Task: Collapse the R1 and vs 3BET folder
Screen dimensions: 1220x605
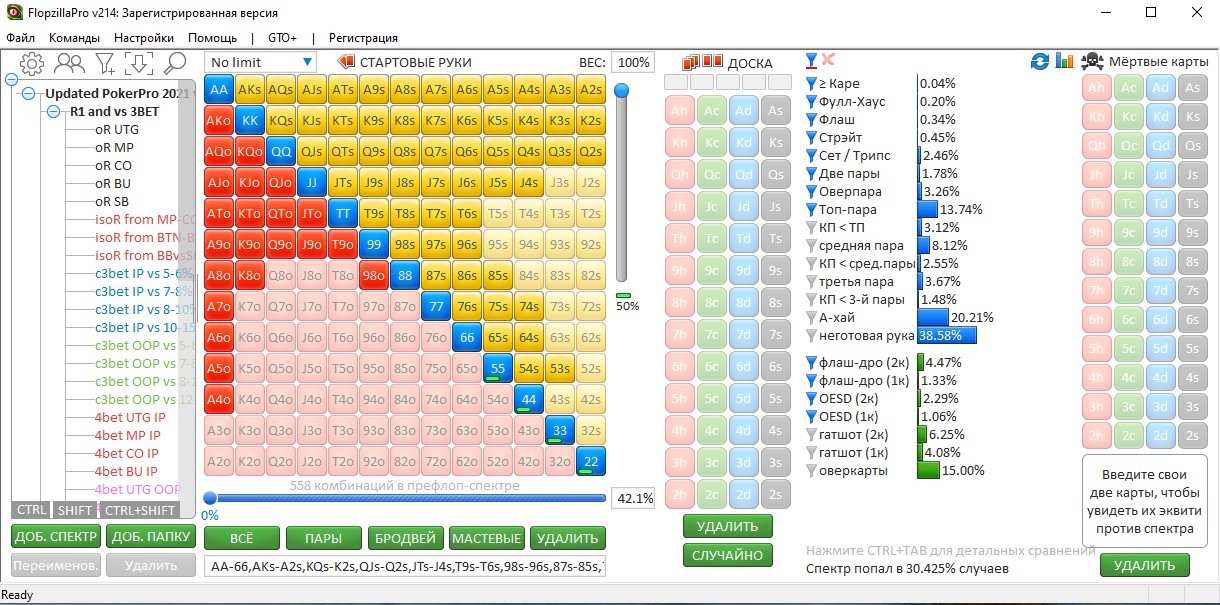Action: pos(53,111)
